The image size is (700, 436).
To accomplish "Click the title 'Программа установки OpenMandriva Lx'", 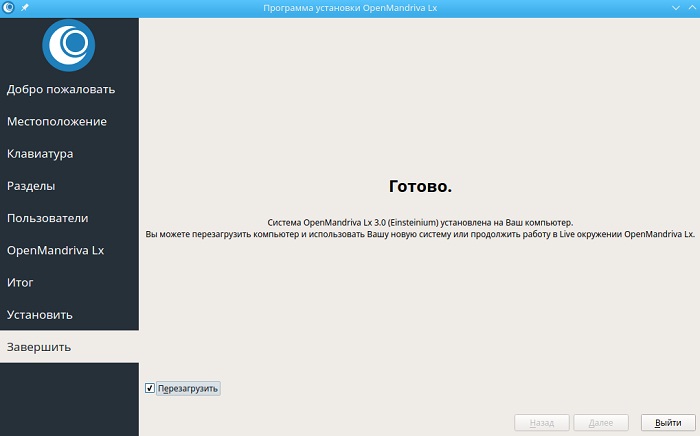I will coord(350,8).
